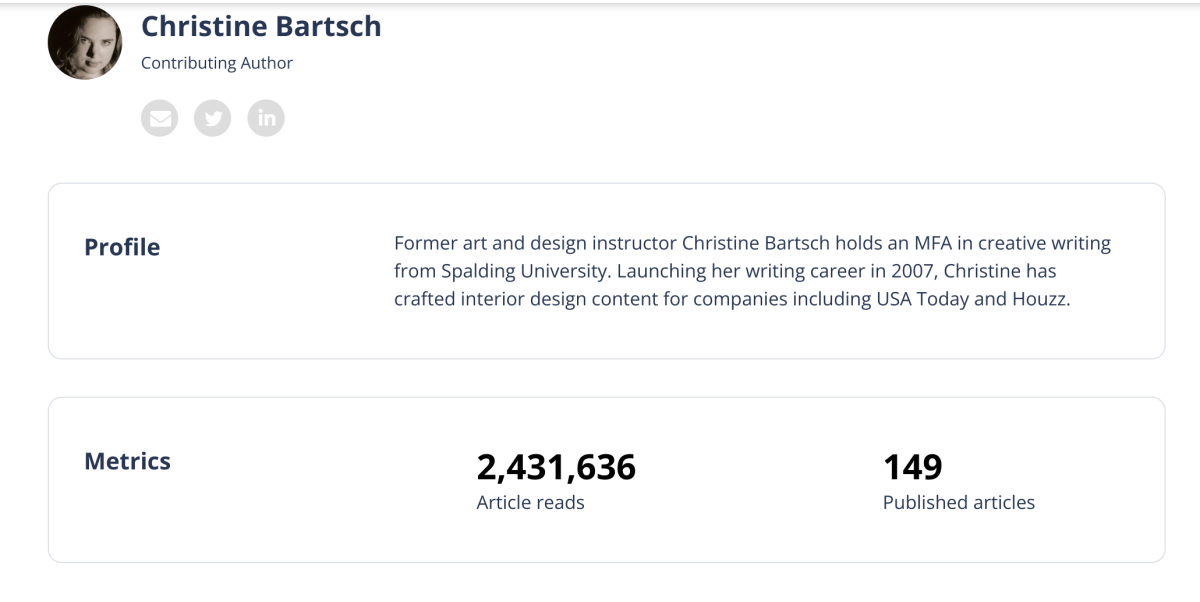Click the email envelope icon
This screenshot has height=602, width=1200.
[159, 118]
